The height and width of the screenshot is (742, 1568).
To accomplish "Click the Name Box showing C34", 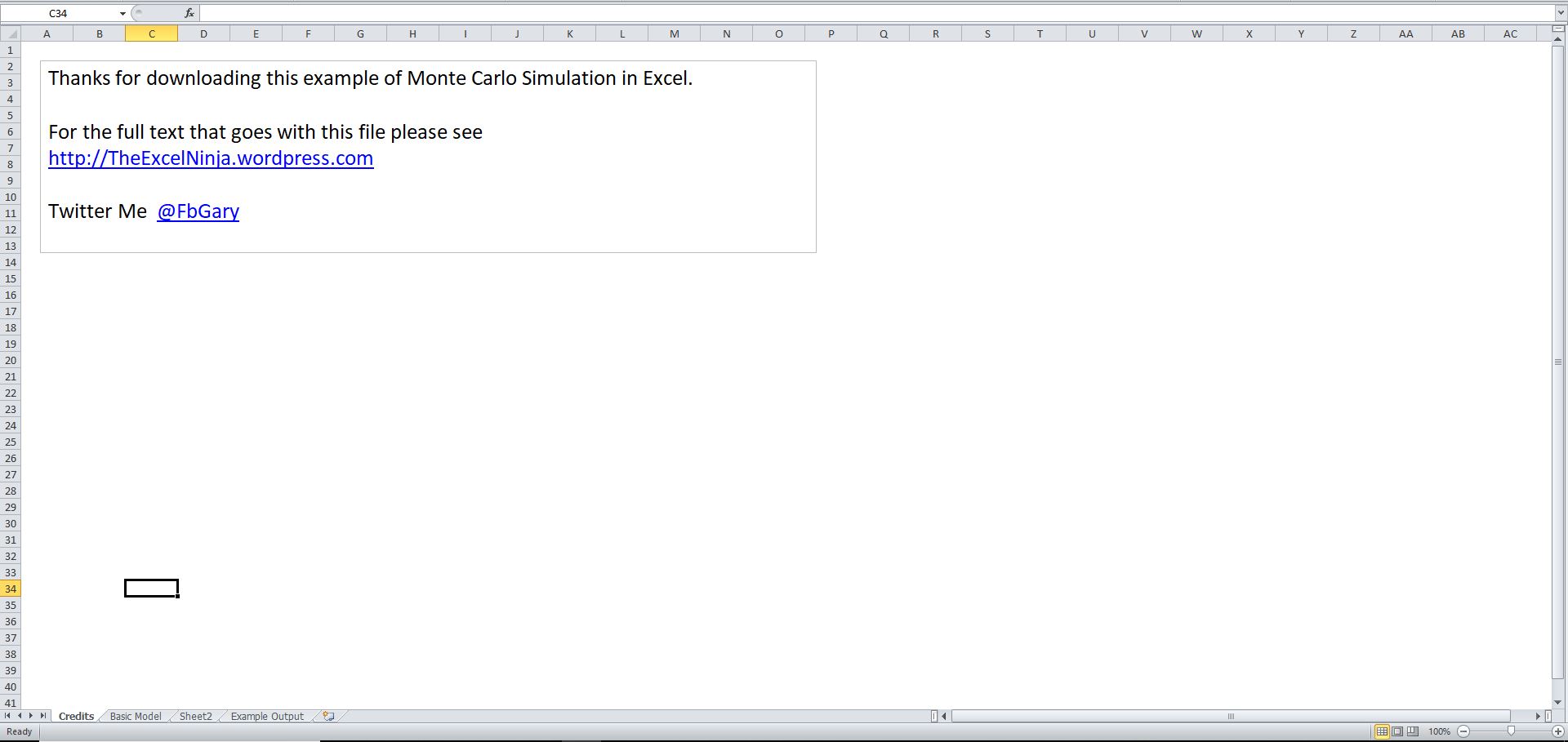I will 59,14.
